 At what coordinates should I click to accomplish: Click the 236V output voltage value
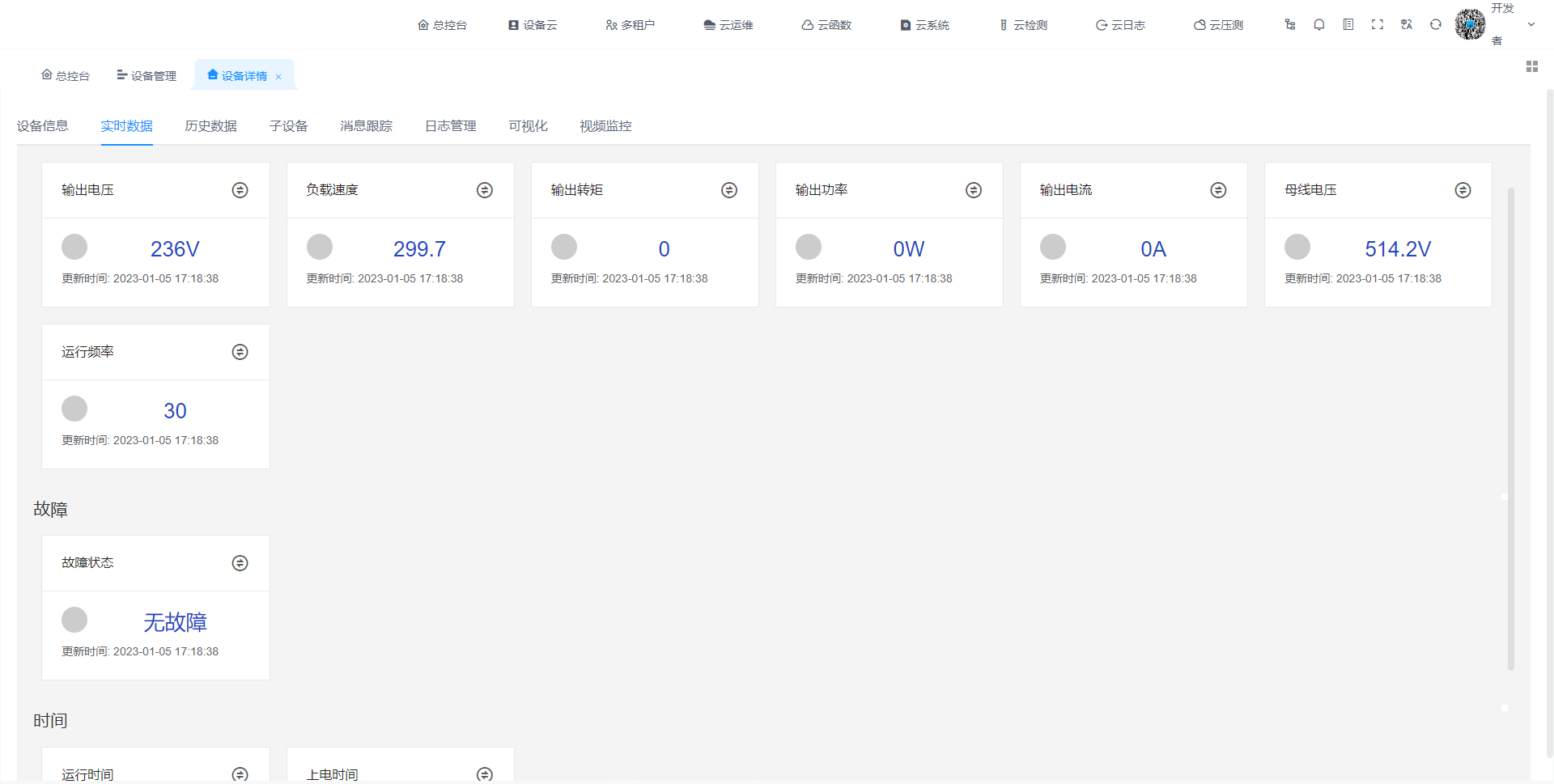175,249
